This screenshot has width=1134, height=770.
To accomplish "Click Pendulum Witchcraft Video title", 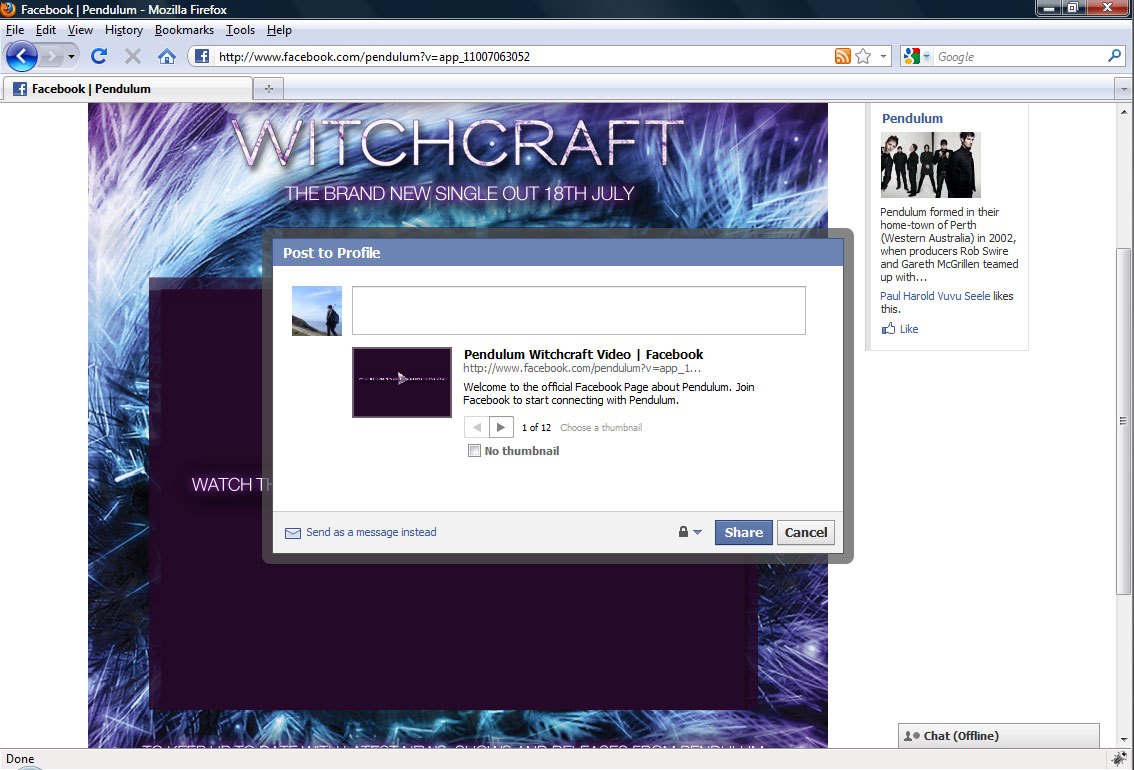I will coord(583,354).
